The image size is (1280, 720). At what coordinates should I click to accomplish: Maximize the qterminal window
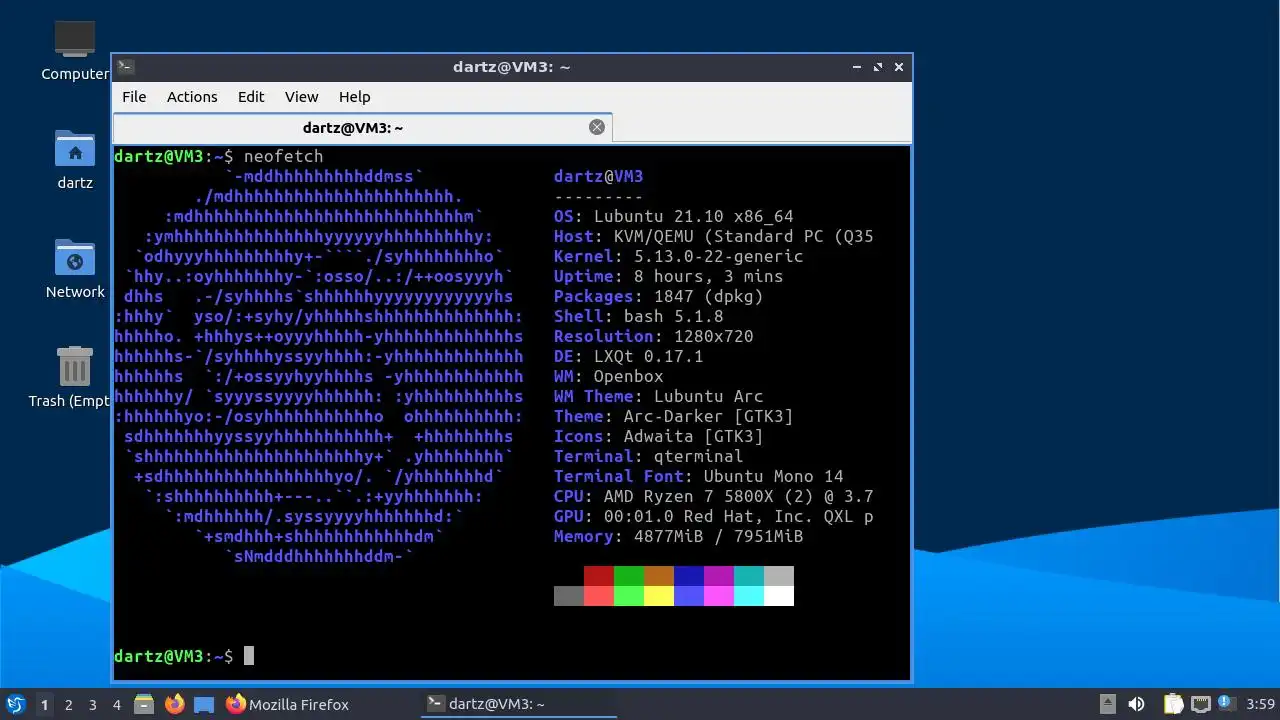tap(878, 67)
